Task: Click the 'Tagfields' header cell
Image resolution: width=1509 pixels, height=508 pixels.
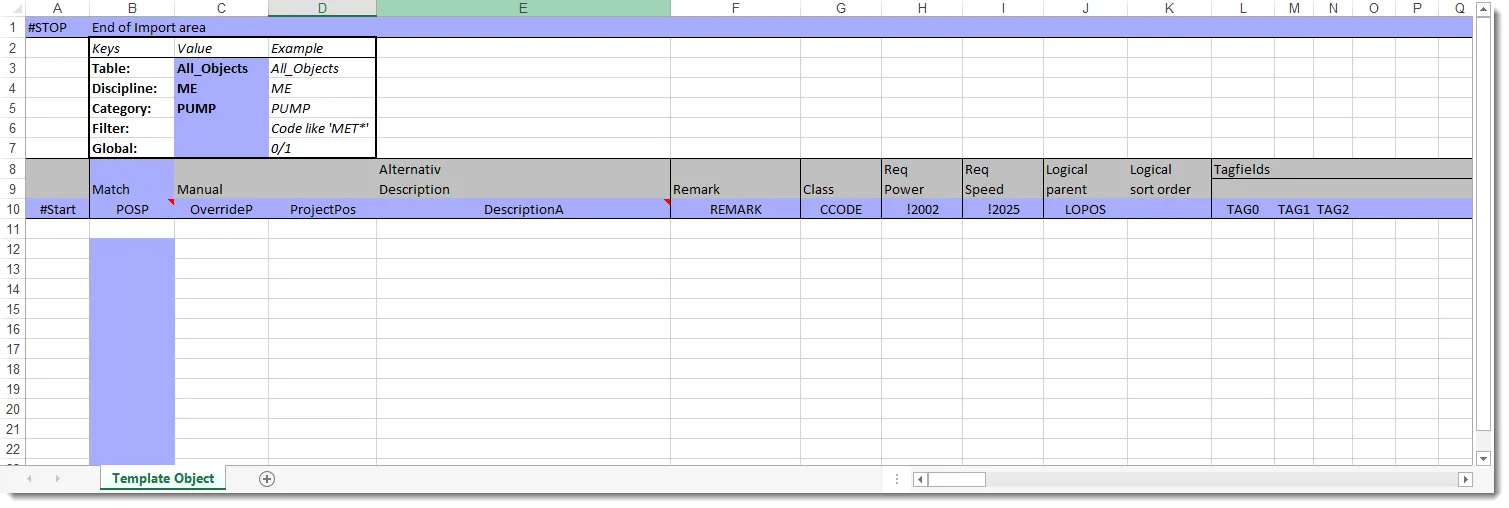Action: tap(1243, 169)
